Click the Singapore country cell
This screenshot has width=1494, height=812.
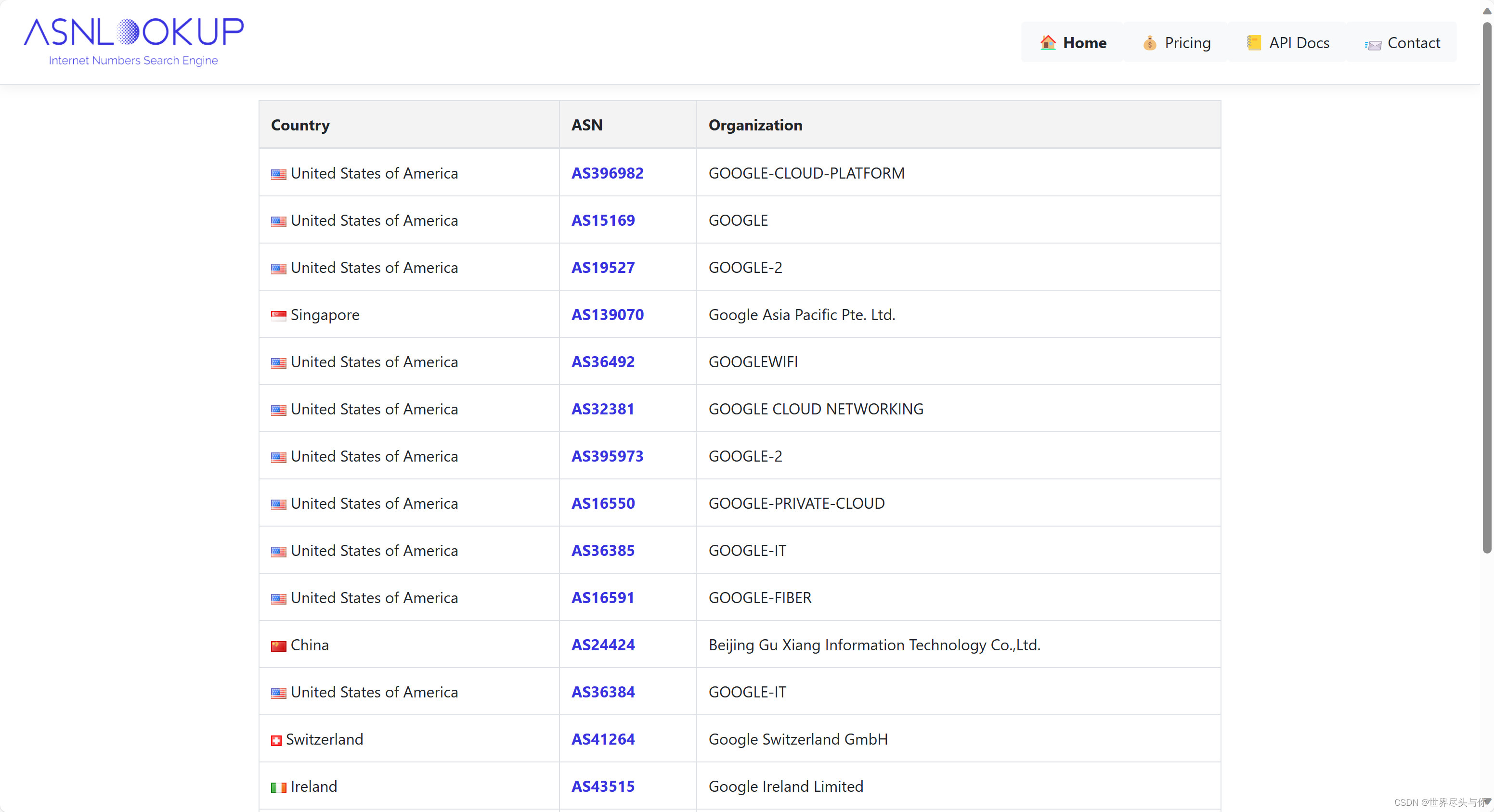(x=409, y=314)
